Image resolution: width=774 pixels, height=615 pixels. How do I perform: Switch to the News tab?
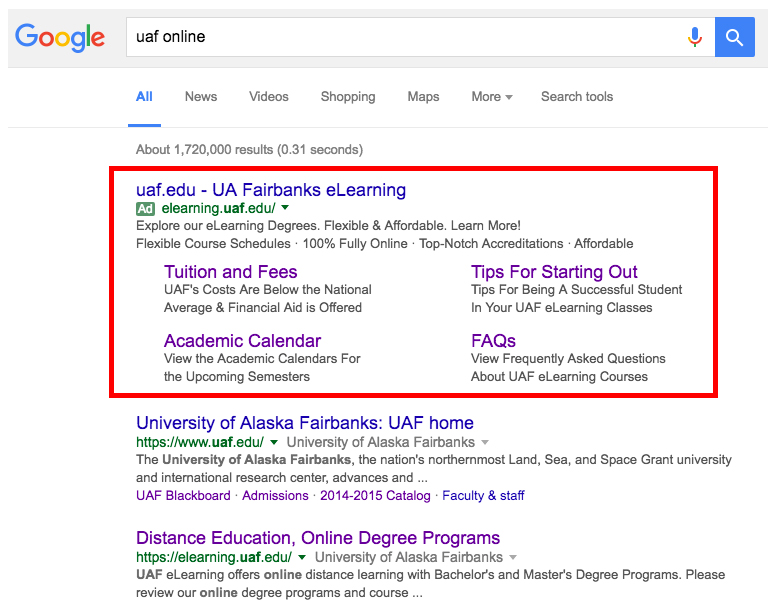pos(201,97)
